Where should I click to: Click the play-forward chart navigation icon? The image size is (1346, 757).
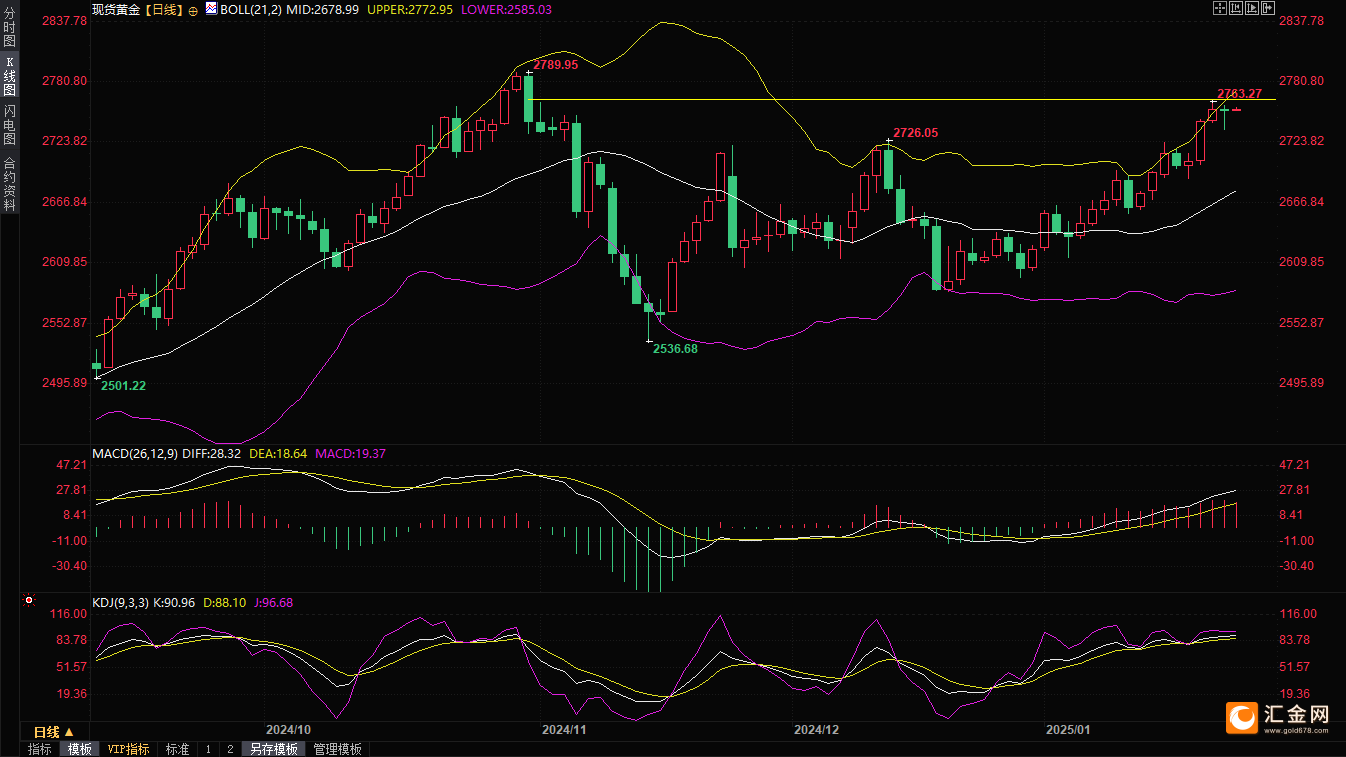coord(1252,8)
